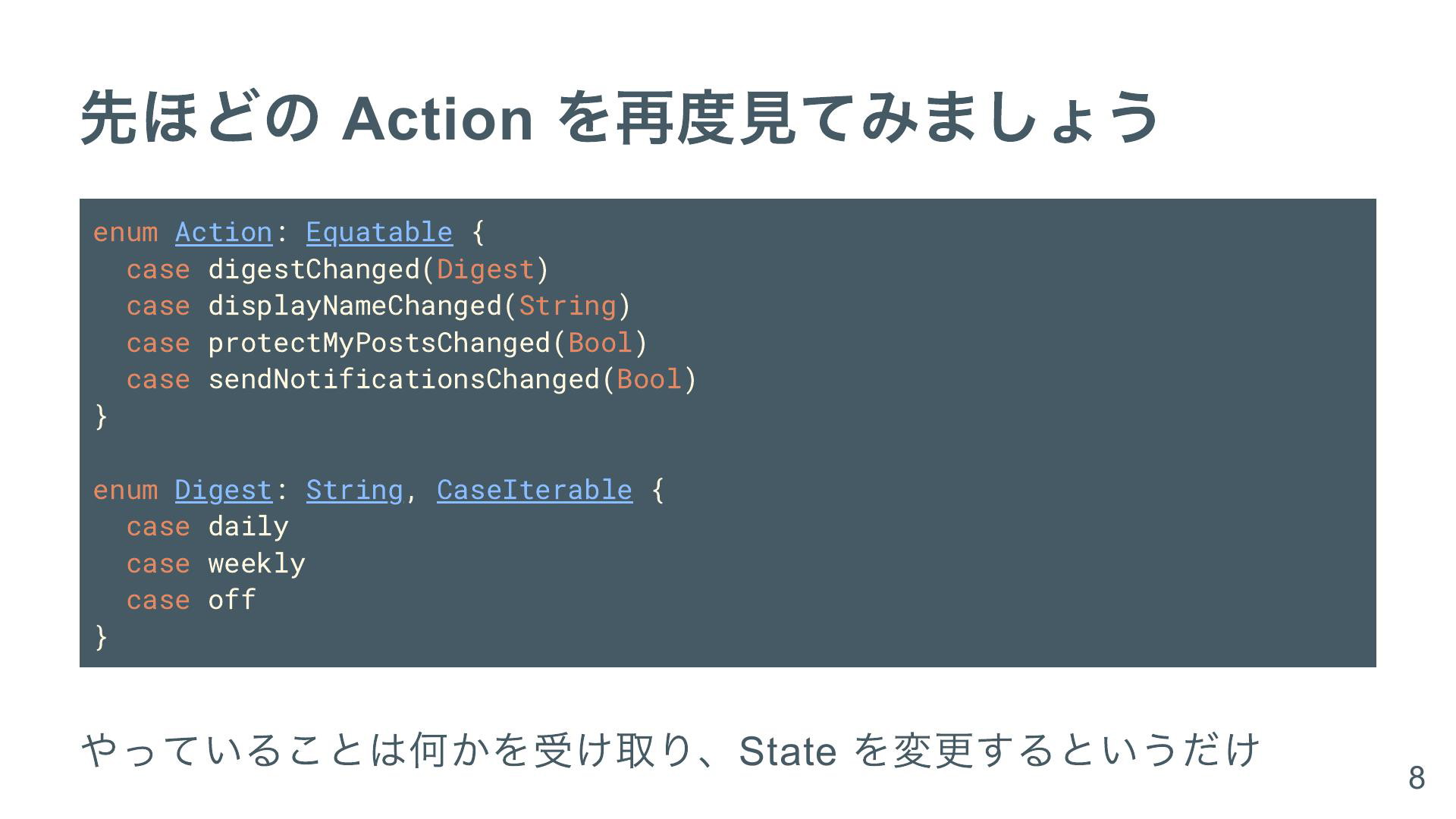Click the daily case in Digest enum
Image resolution: width=1456 pixels, height=819 pixels.
coord(249,526)
